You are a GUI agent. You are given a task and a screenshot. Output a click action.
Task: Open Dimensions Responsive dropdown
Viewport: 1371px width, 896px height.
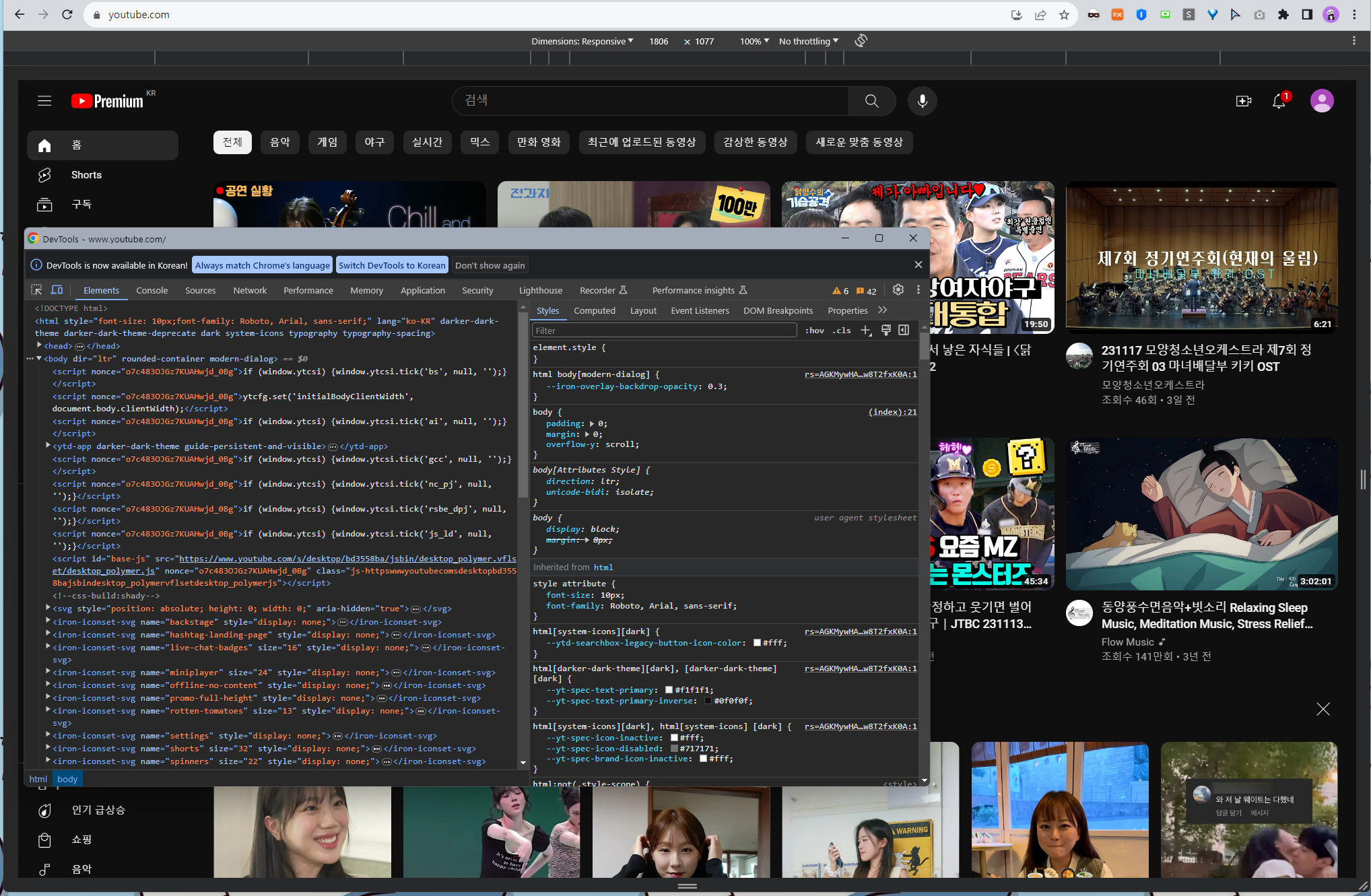(582, 41)
